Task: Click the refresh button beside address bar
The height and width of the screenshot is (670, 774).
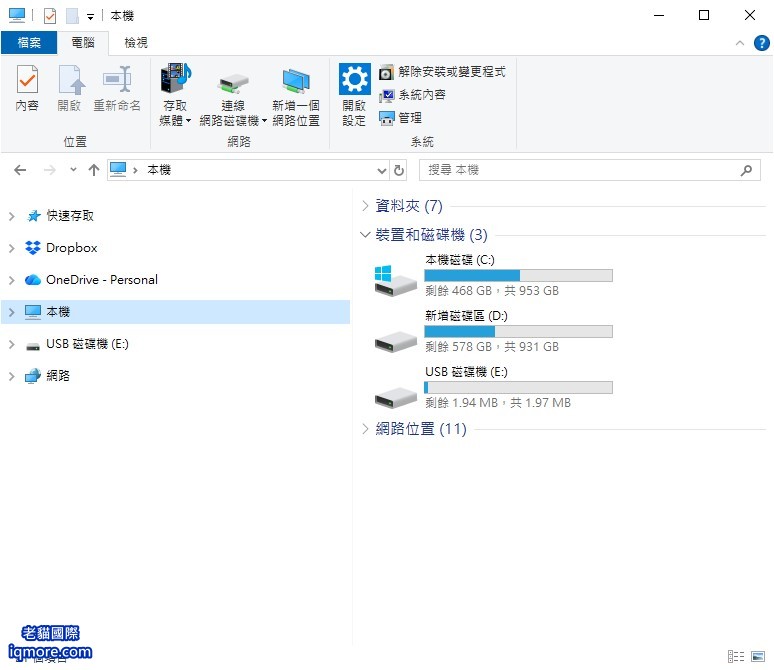Action: pyautogui.click(x=399, y=170)
